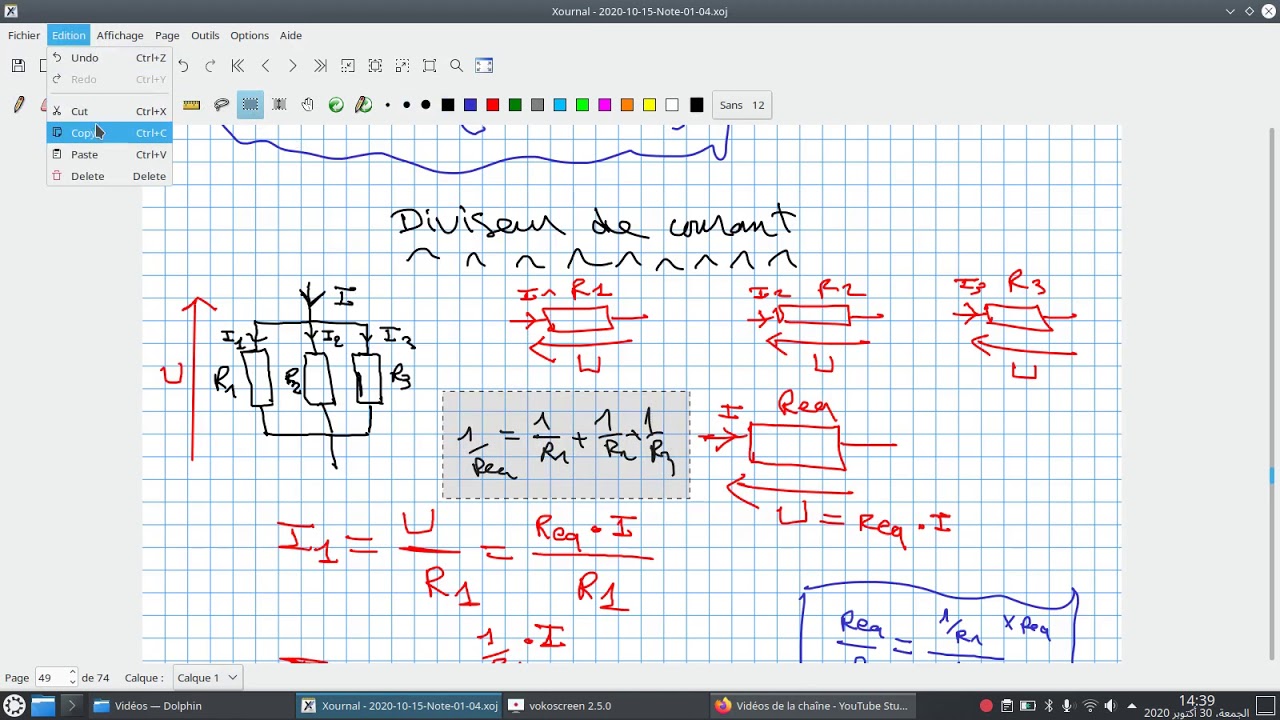Open the Options menu
This screenshot has width=1280, height=720.
point(249,36)
